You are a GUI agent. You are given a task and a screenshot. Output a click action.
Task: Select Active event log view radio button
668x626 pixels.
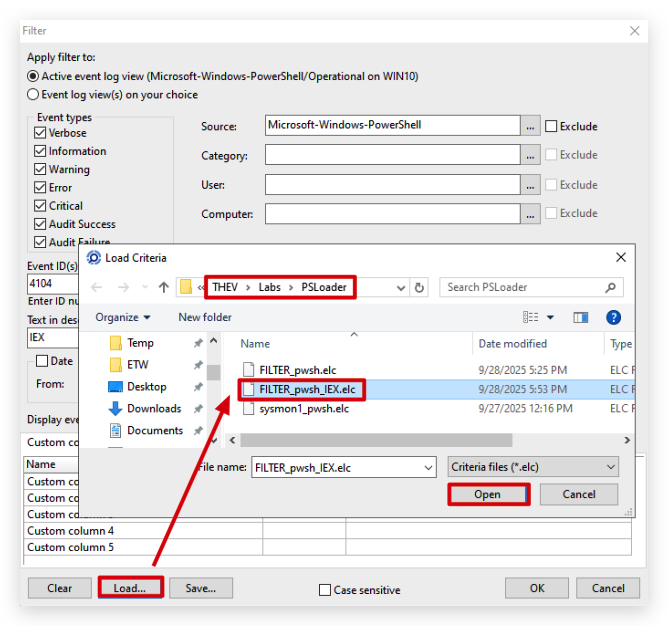33,77
